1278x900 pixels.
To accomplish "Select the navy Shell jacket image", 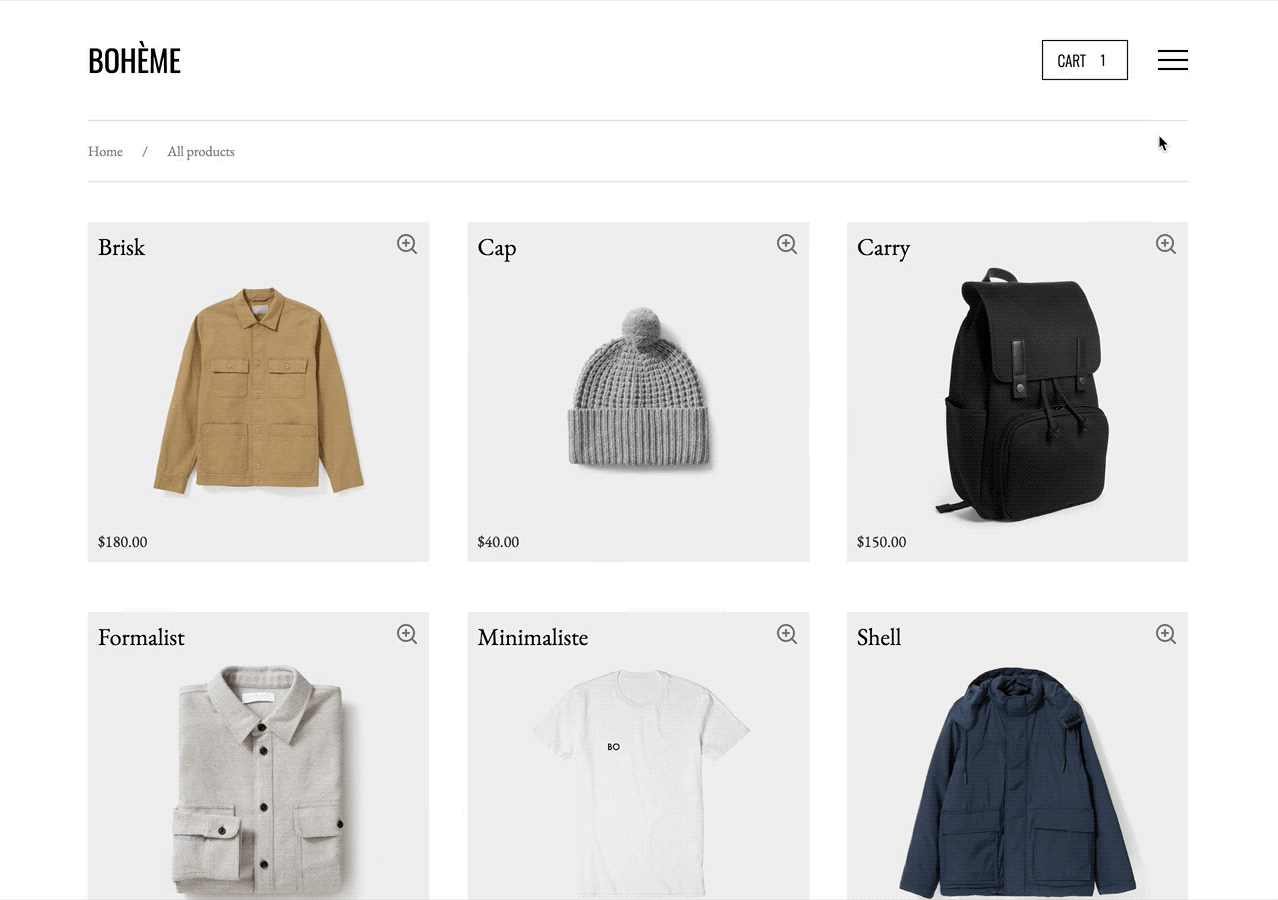I will [1018, 782].
